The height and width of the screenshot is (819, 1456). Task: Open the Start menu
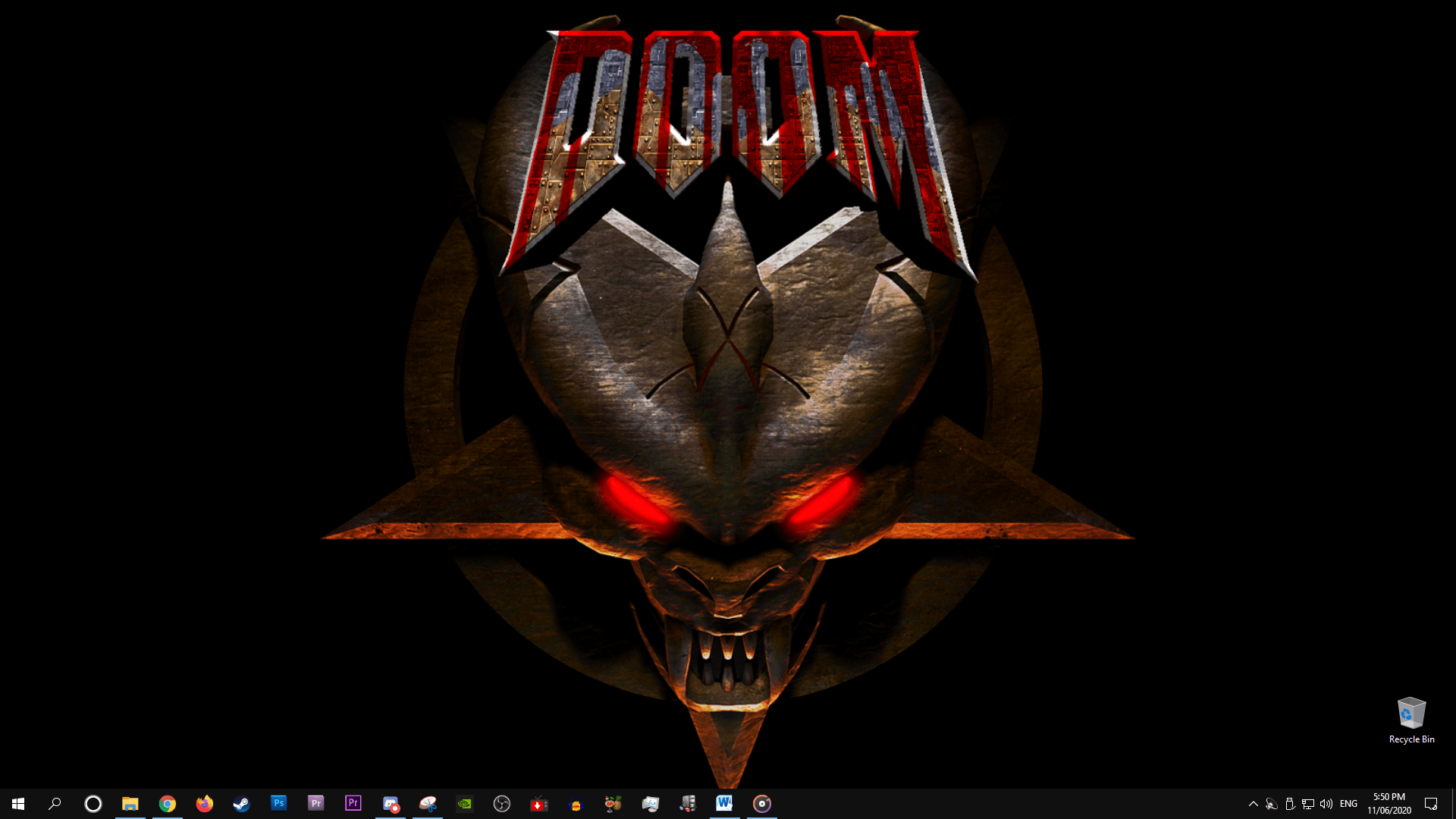(16, 803)
